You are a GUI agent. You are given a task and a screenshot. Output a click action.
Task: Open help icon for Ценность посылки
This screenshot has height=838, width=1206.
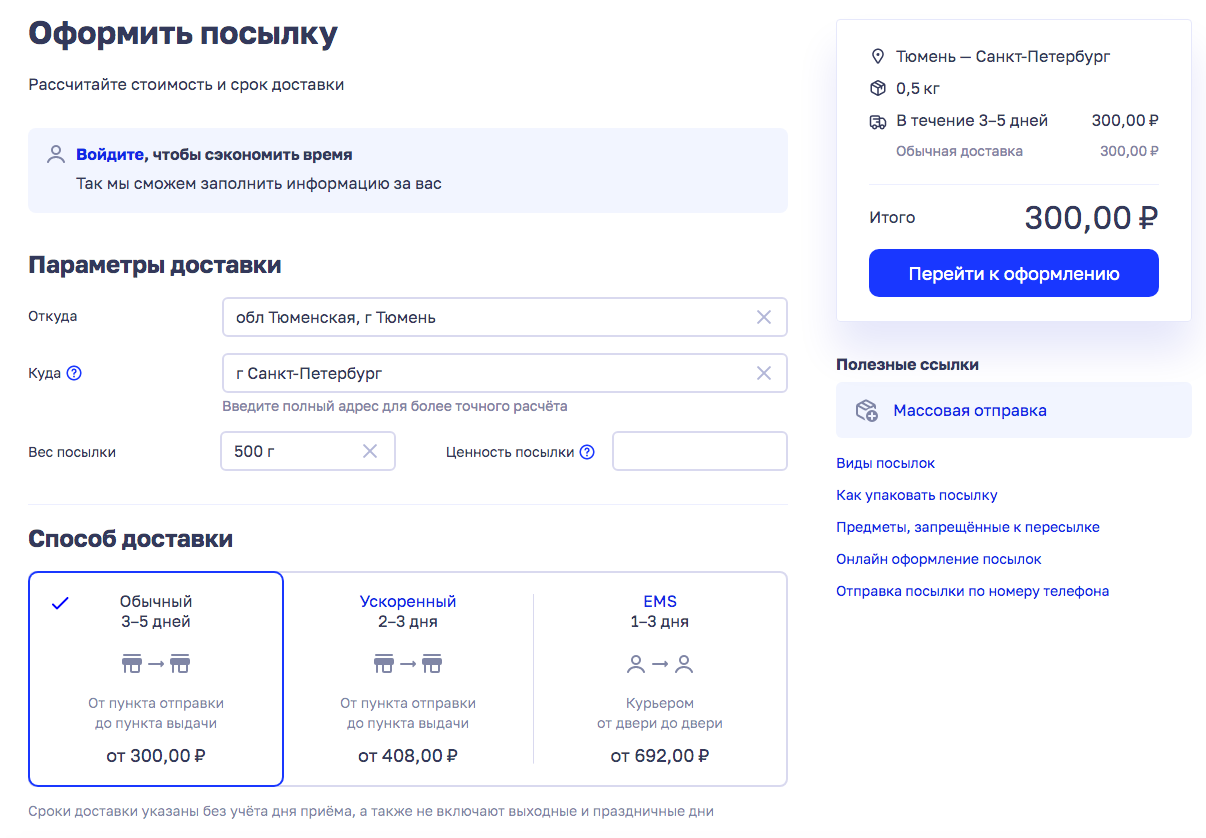(x=587, y=452)
